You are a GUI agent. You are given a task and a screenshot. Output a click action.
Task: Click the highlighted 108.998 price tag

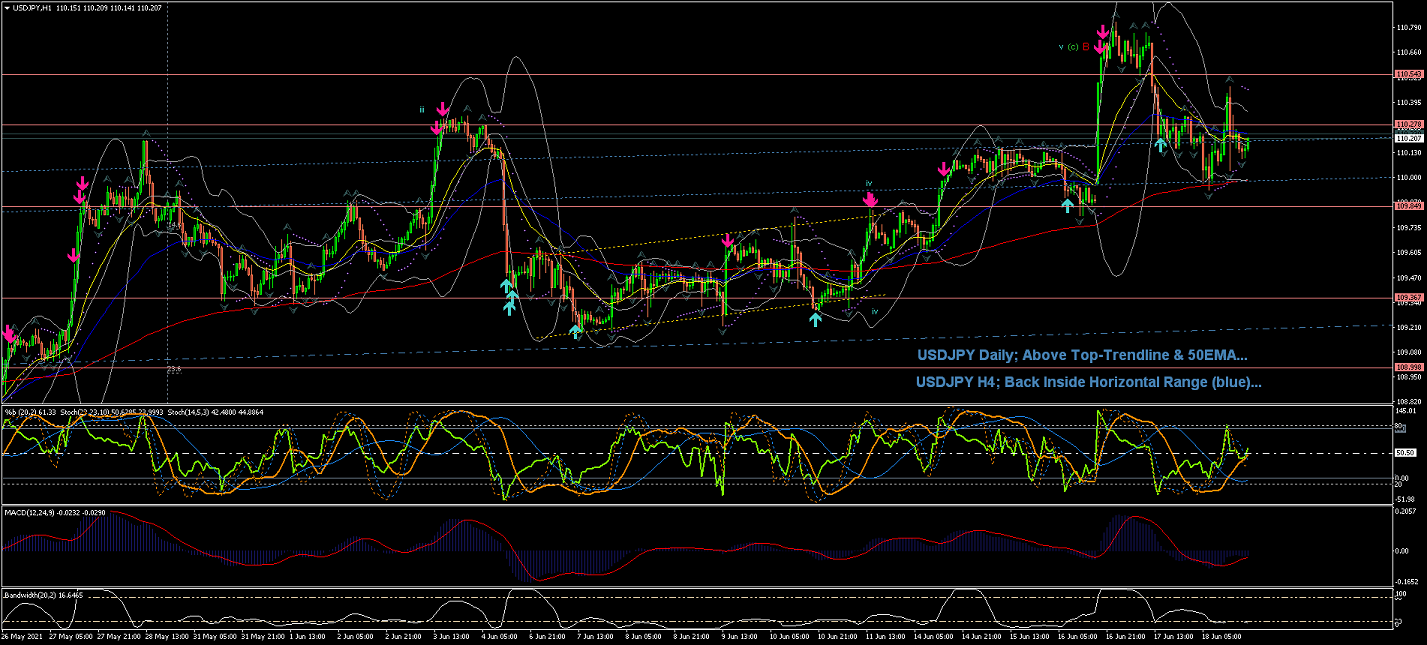1409,367
